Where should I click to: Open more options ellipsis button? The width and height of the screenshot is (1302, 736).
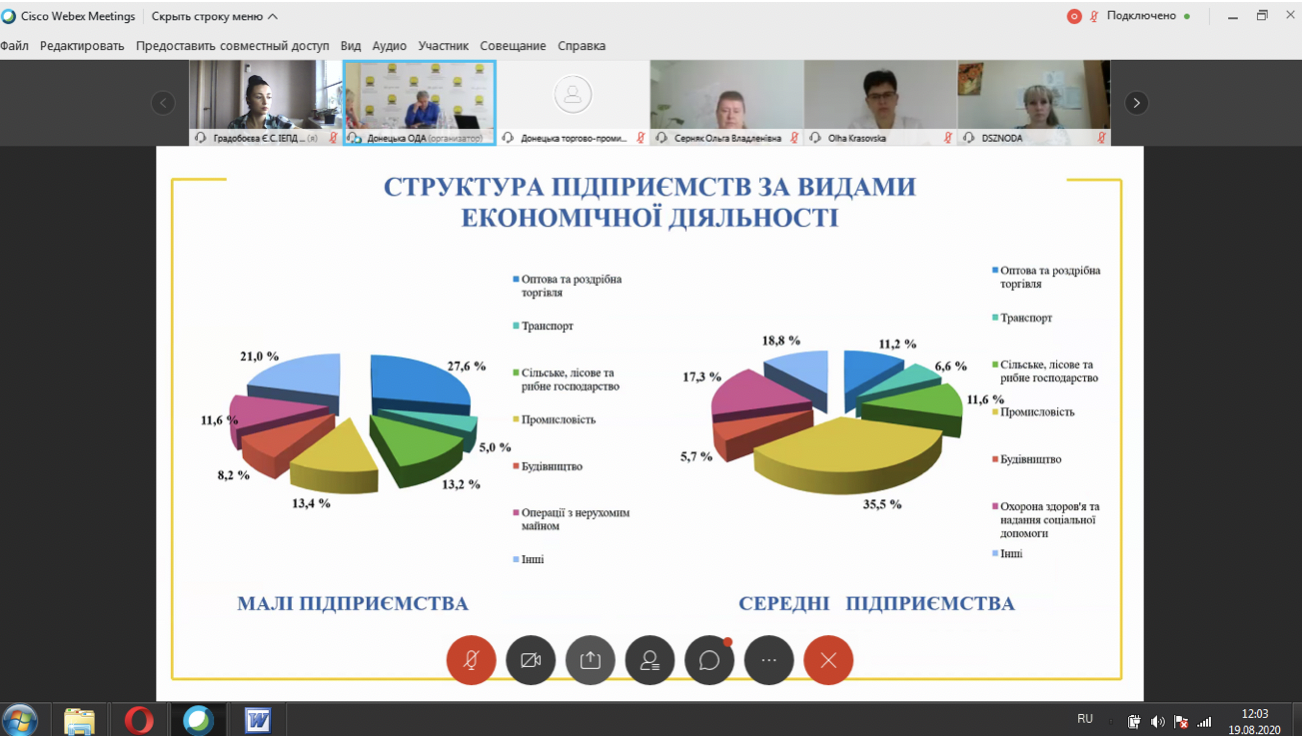tap(769, 660)
